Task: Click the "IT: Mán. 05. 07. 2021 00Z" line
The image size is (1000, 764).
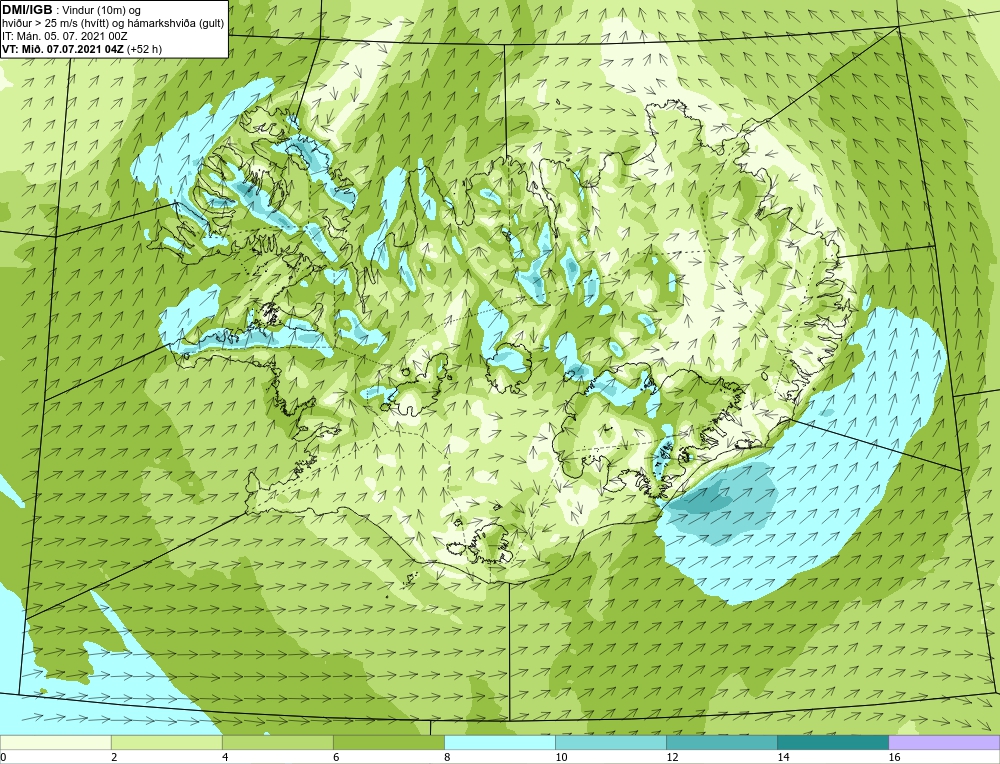Action: 64,36
